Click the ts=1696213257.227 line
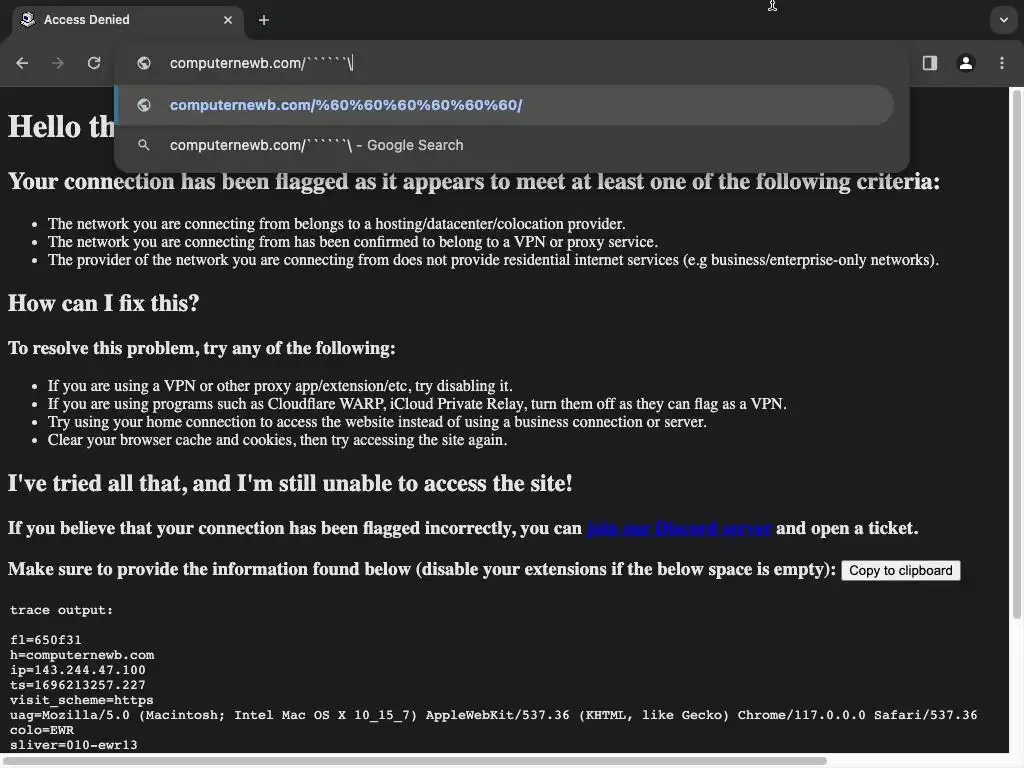The height and width of the screenshot is (768, 1024). click(78, 685)
